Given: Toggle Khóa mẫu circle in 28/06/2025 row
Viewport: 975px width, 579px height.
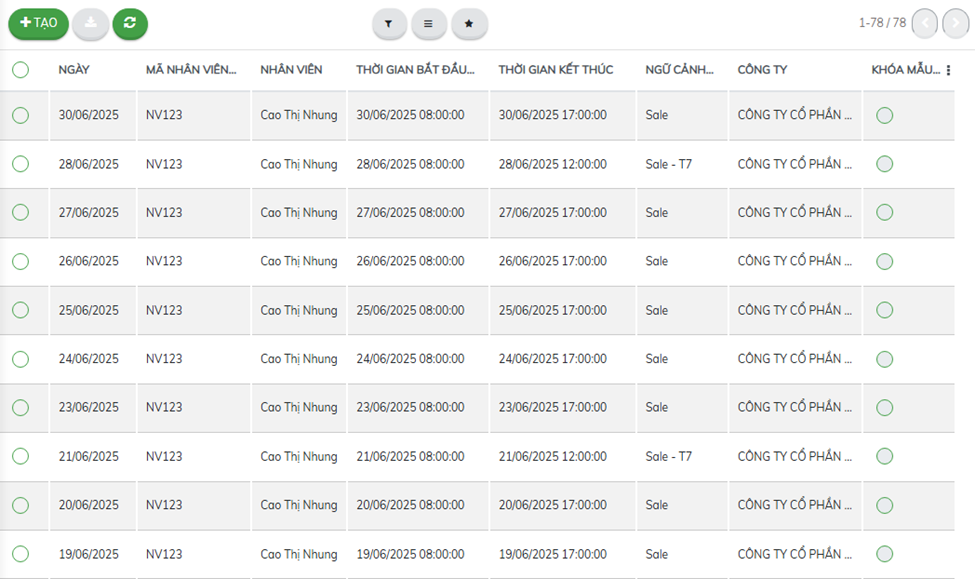Looking at the screenshot, I should click(x=884, y=164).
